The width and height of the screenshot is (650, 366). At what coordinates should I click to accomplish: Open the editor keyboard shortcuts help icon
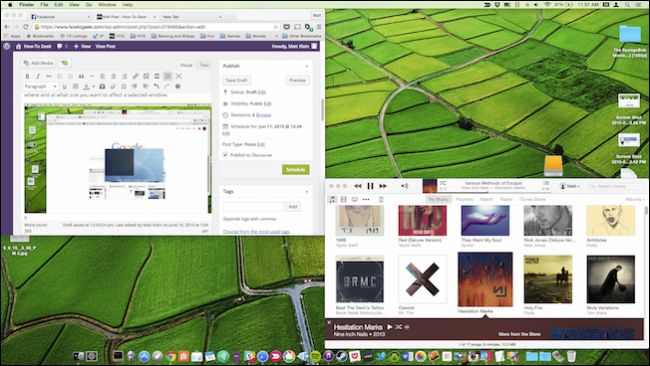click(178, 87)
